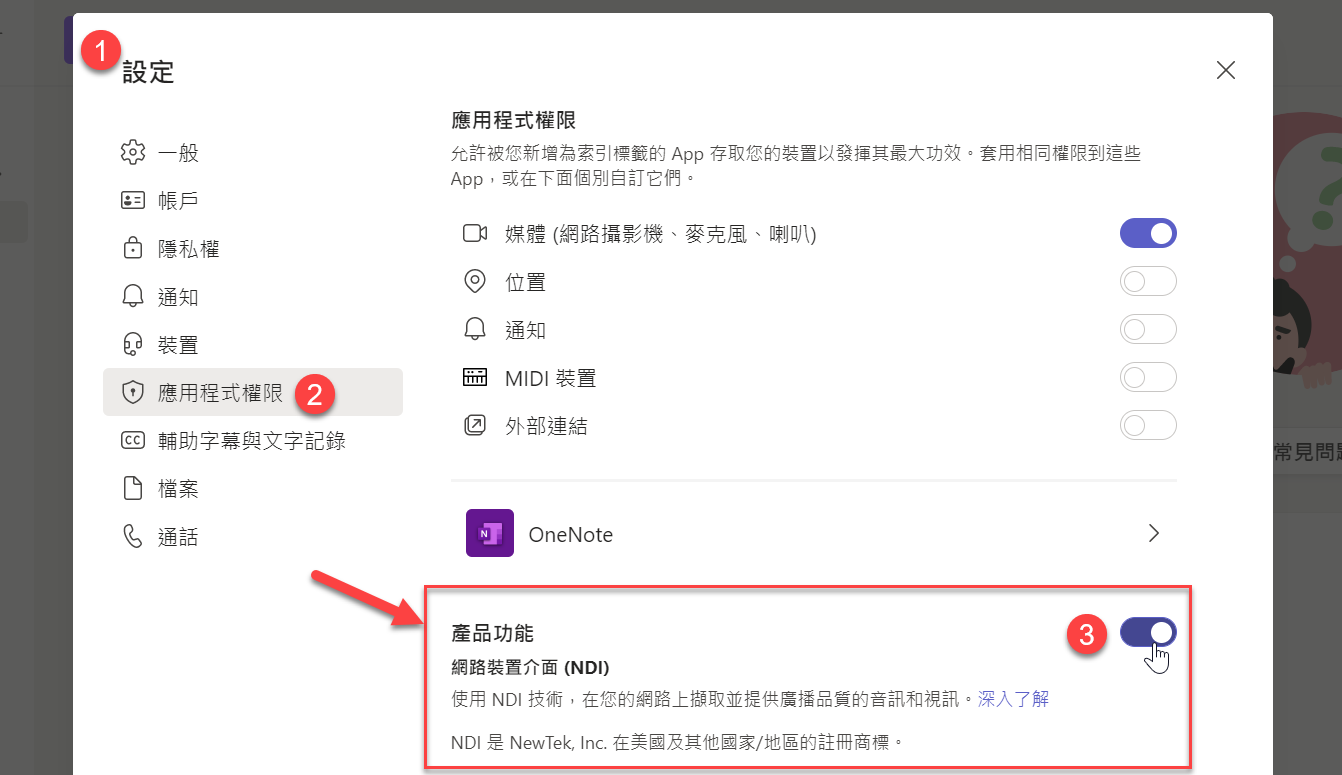The image size is (1342, 775).
Task: Click the 網路裝置介面 (NDI) subtitle
Action: tap(531, 667)
